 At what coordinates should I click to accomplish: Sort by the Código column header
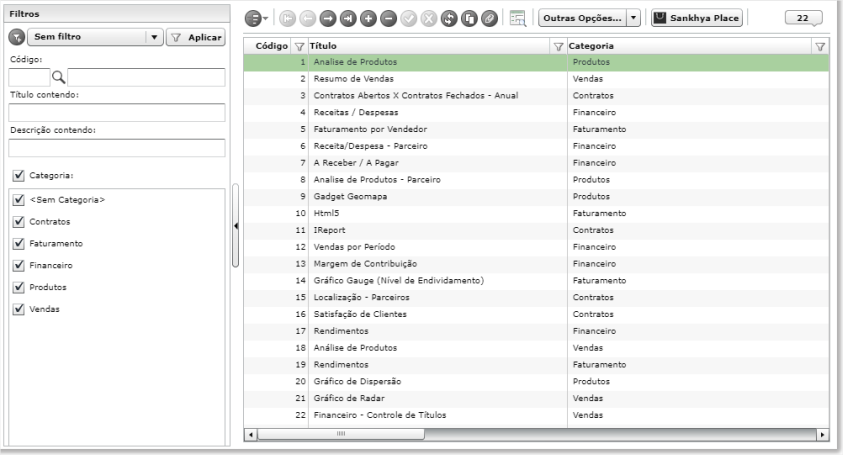pos(272,46)
